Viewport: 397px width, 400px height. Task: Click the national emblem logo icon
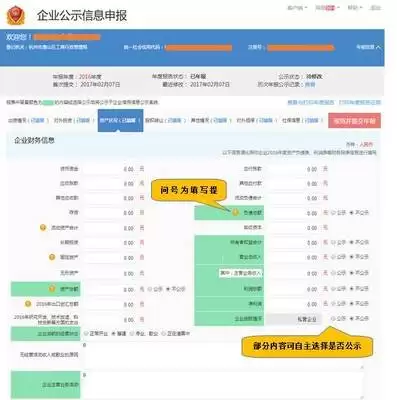16,15
